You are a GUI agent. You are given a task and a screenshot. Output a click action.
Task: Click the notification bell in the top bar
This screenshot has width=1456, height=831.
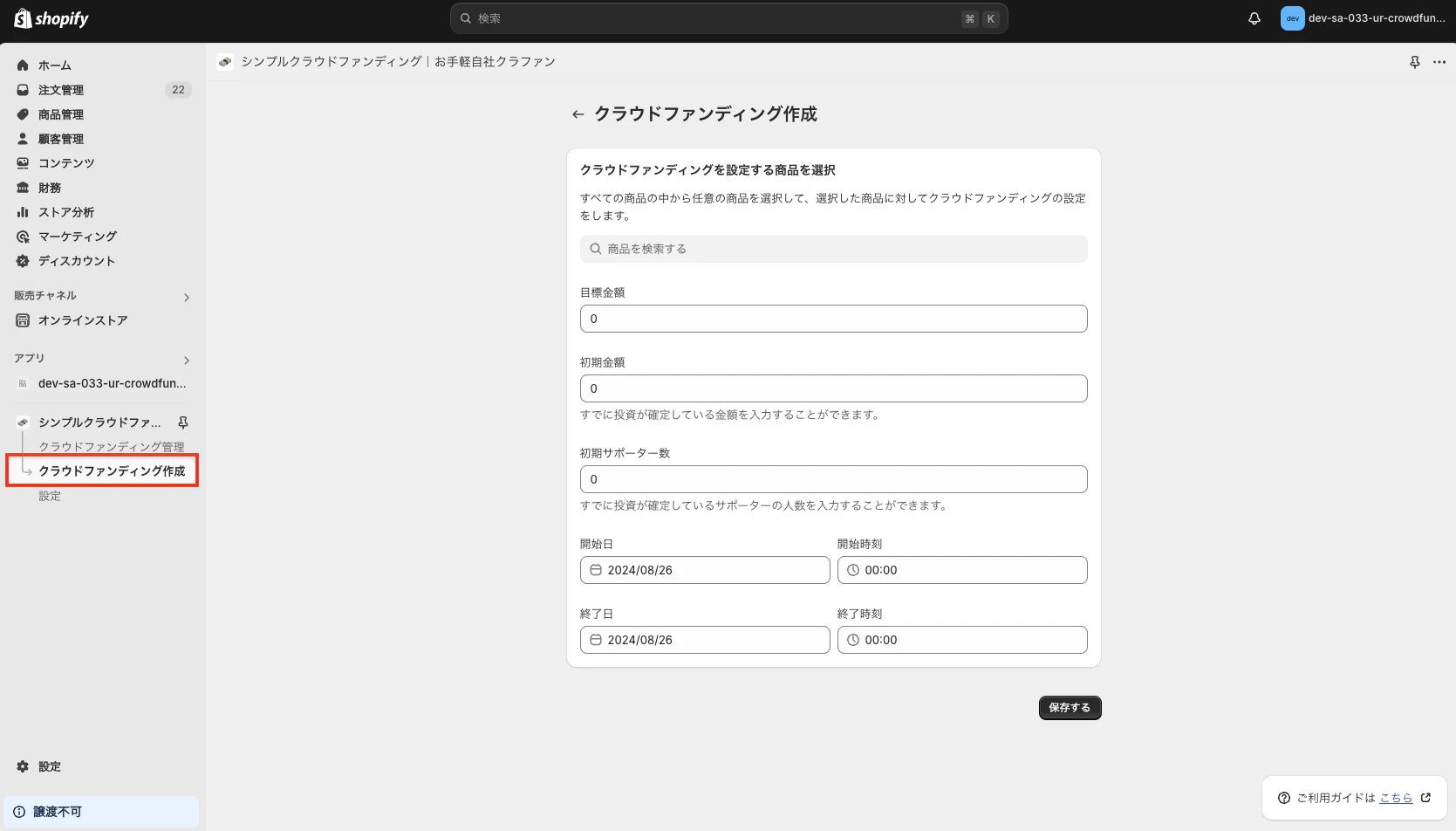coord(1254,17)
